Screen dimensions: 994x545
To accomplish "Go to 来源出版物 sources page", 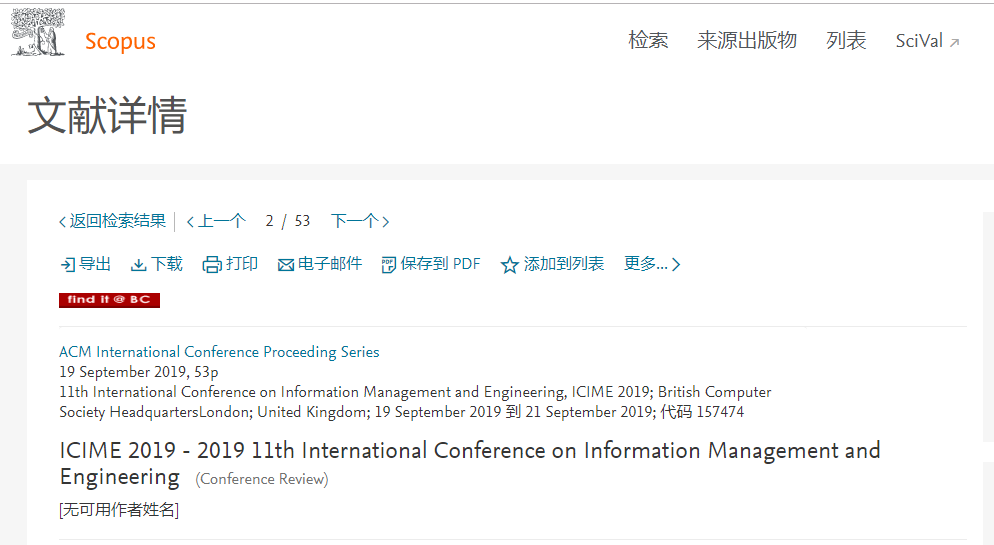I will pos(747,41).
